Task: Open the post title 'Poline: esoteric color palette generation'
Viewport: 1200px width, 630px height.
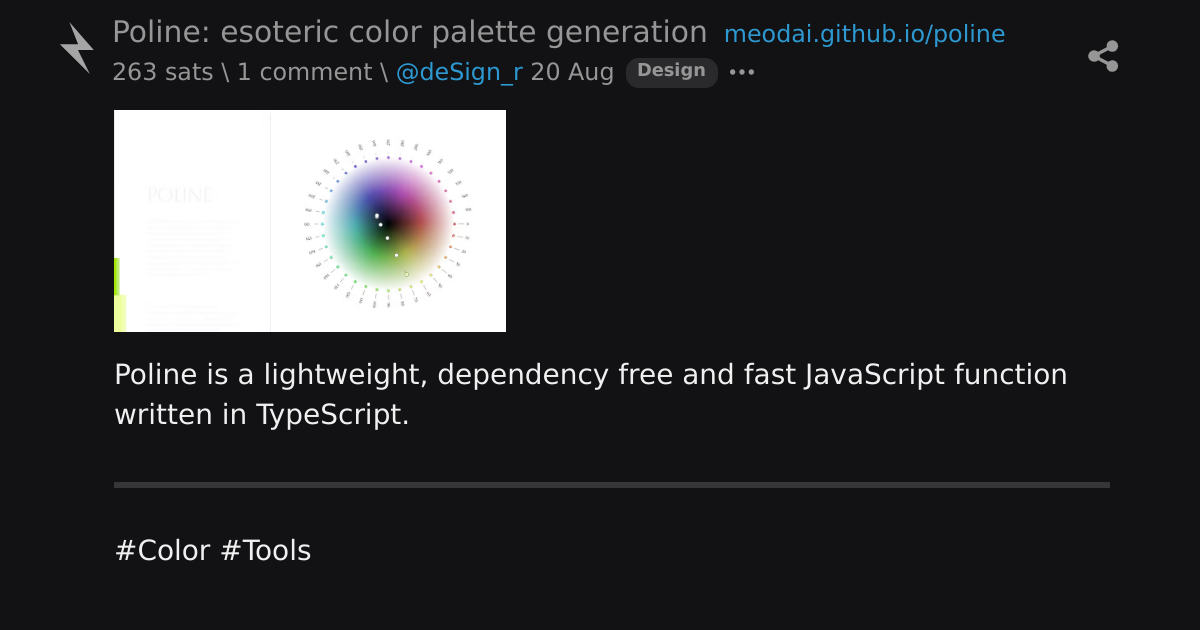Action: click(x=409, y=32)
